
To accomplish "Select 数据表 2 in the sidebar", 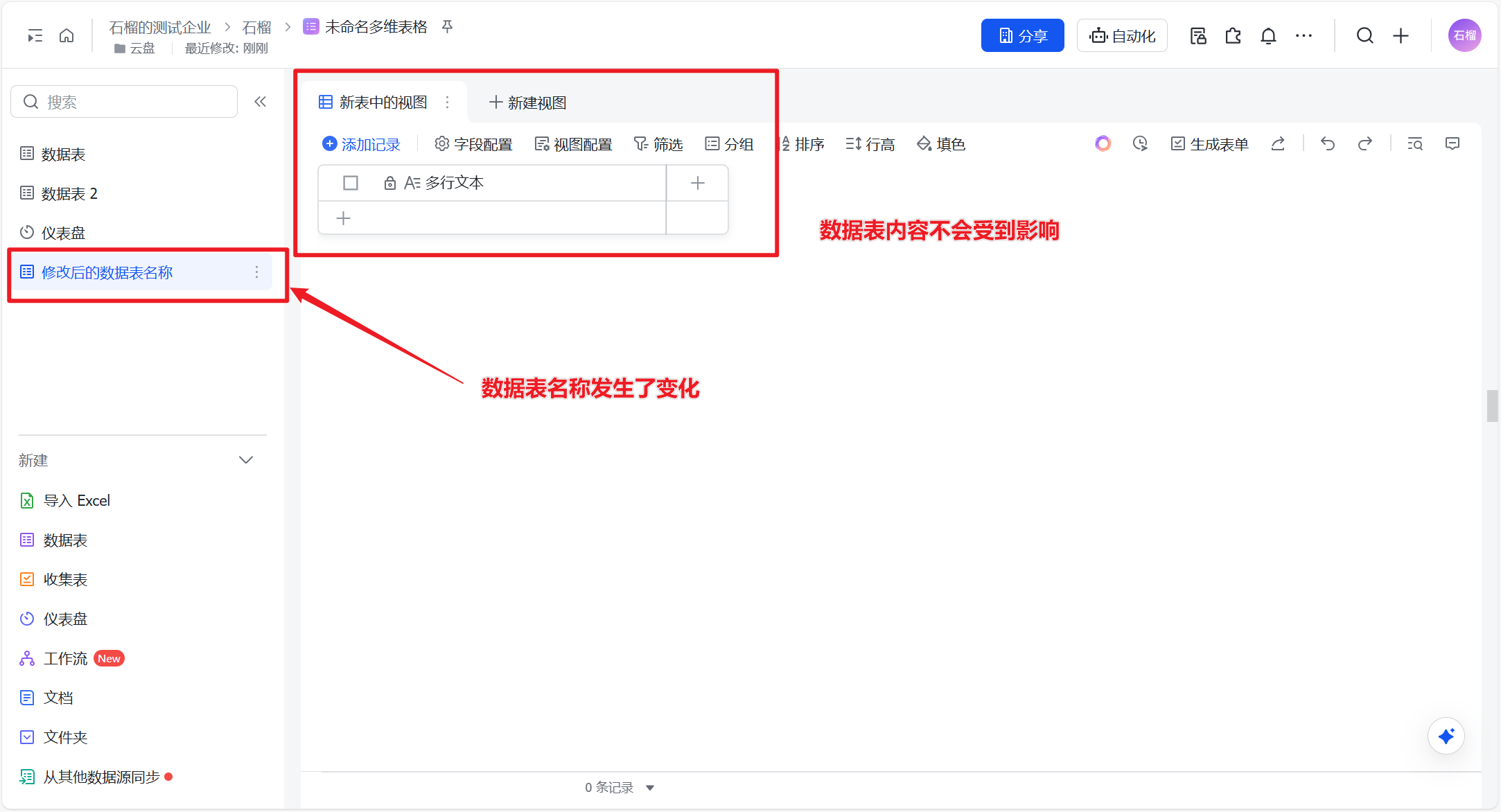I will click(69, 193).
